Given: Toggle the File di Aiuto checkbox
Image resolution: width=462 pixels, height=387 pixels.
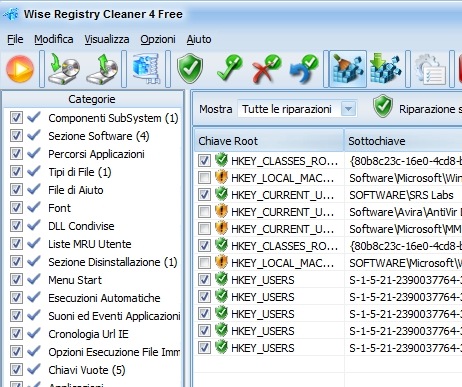Looking at the screenshot, I should click(16, 190).
